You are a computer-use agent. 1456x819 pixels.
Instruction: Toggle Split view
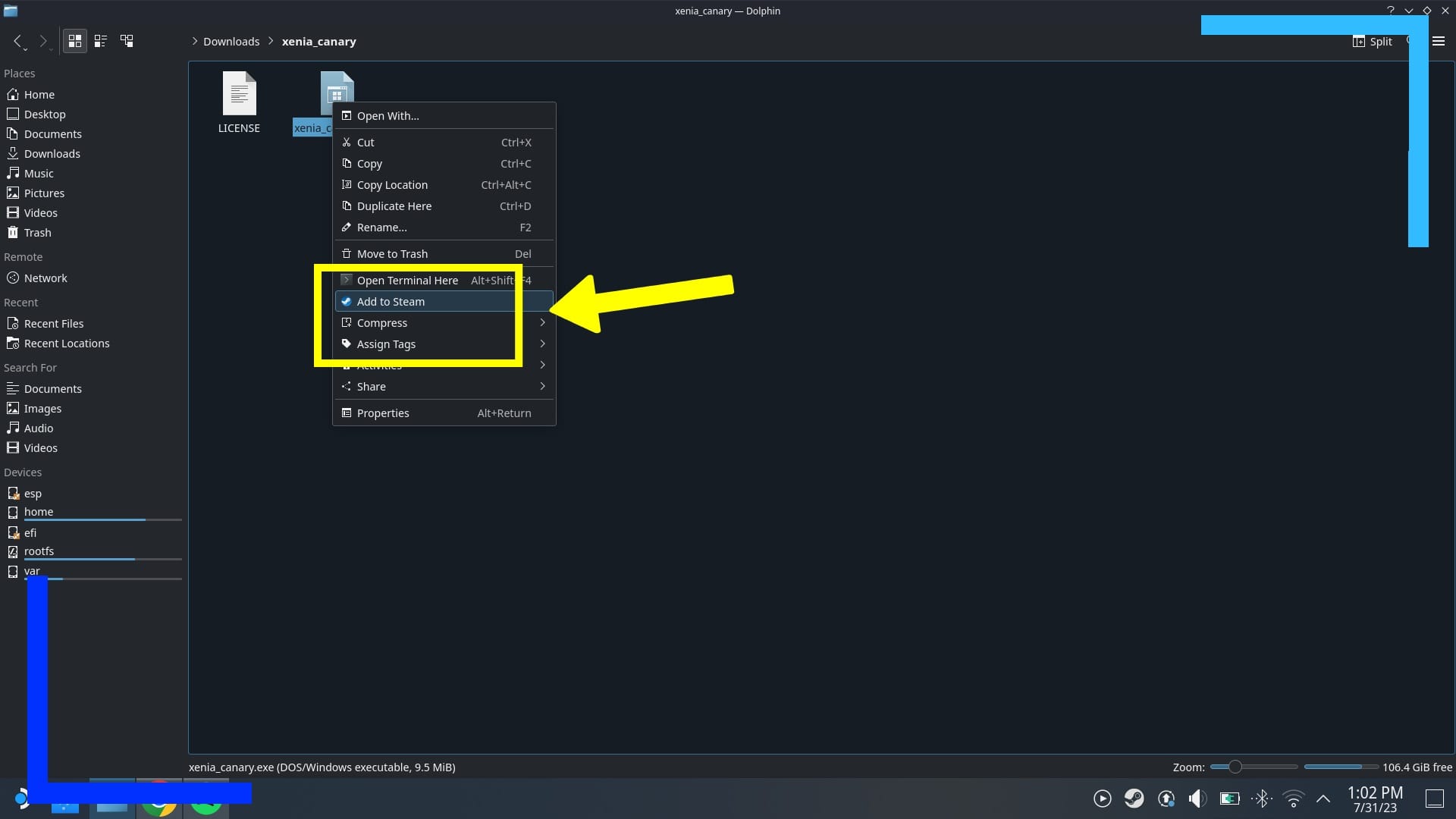[x=1373, y=42]
